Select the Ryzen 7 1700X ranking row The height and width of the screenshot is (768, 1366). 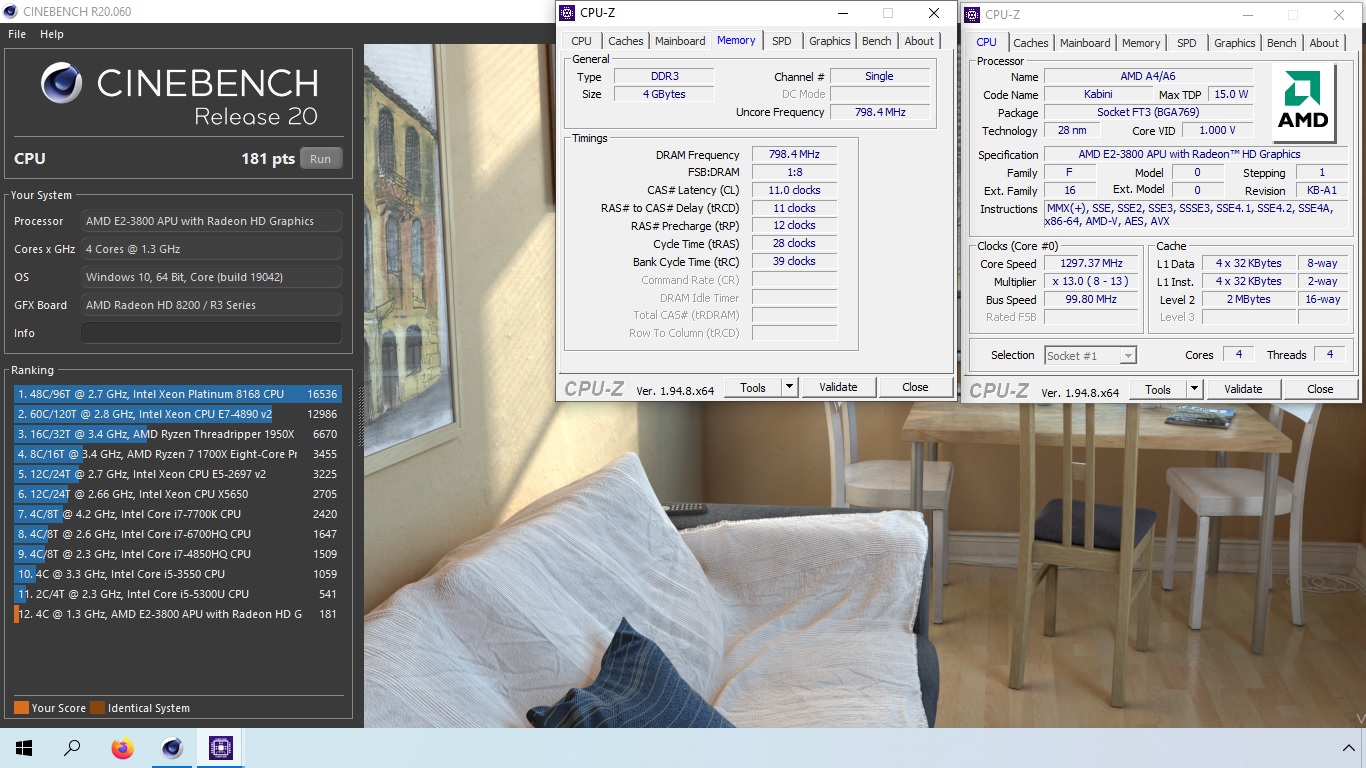coord(177,454)
